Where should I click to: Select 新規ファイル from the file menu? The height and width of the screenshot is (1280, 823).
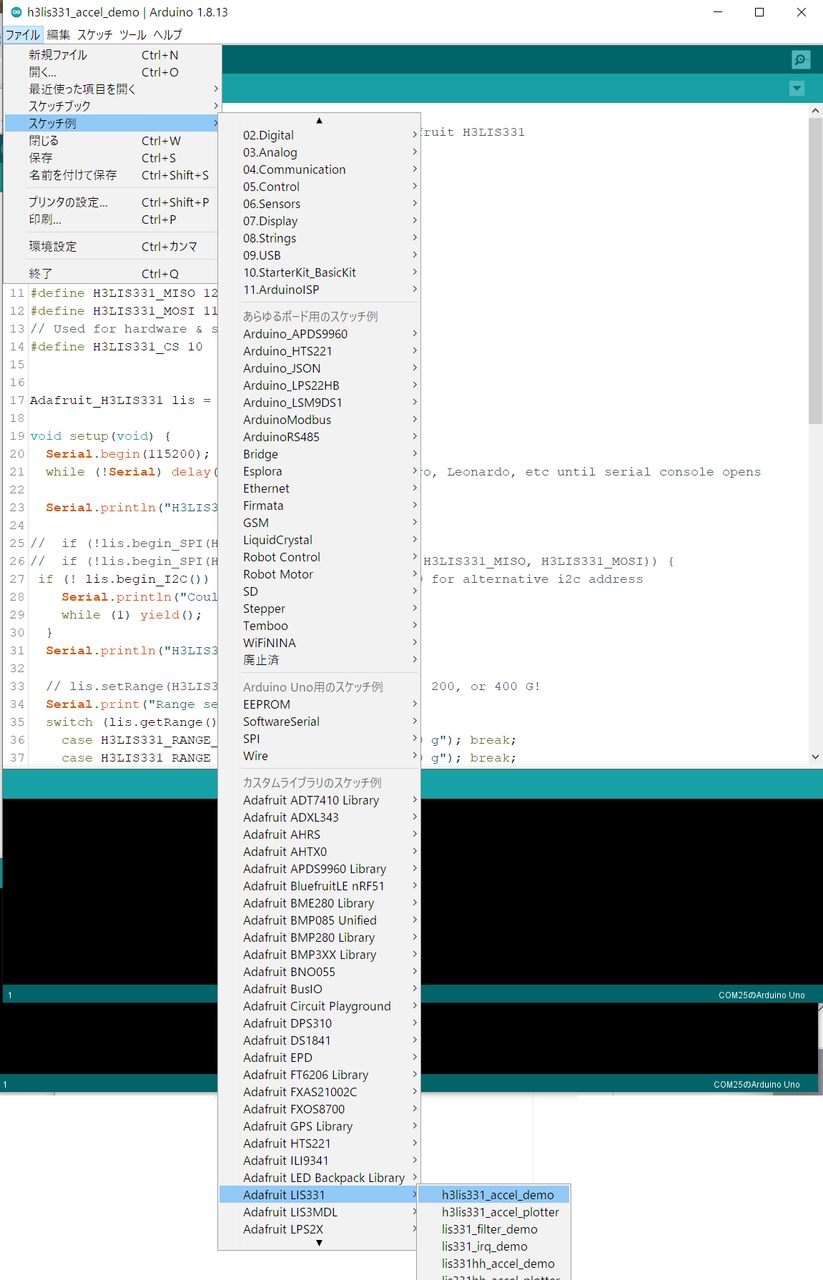58,55
